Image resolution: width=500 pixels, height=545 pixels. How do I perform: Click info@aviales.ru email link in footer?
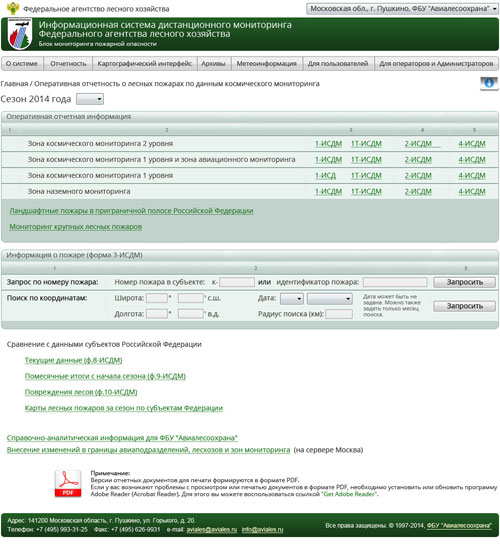click(x=262, y=530)
